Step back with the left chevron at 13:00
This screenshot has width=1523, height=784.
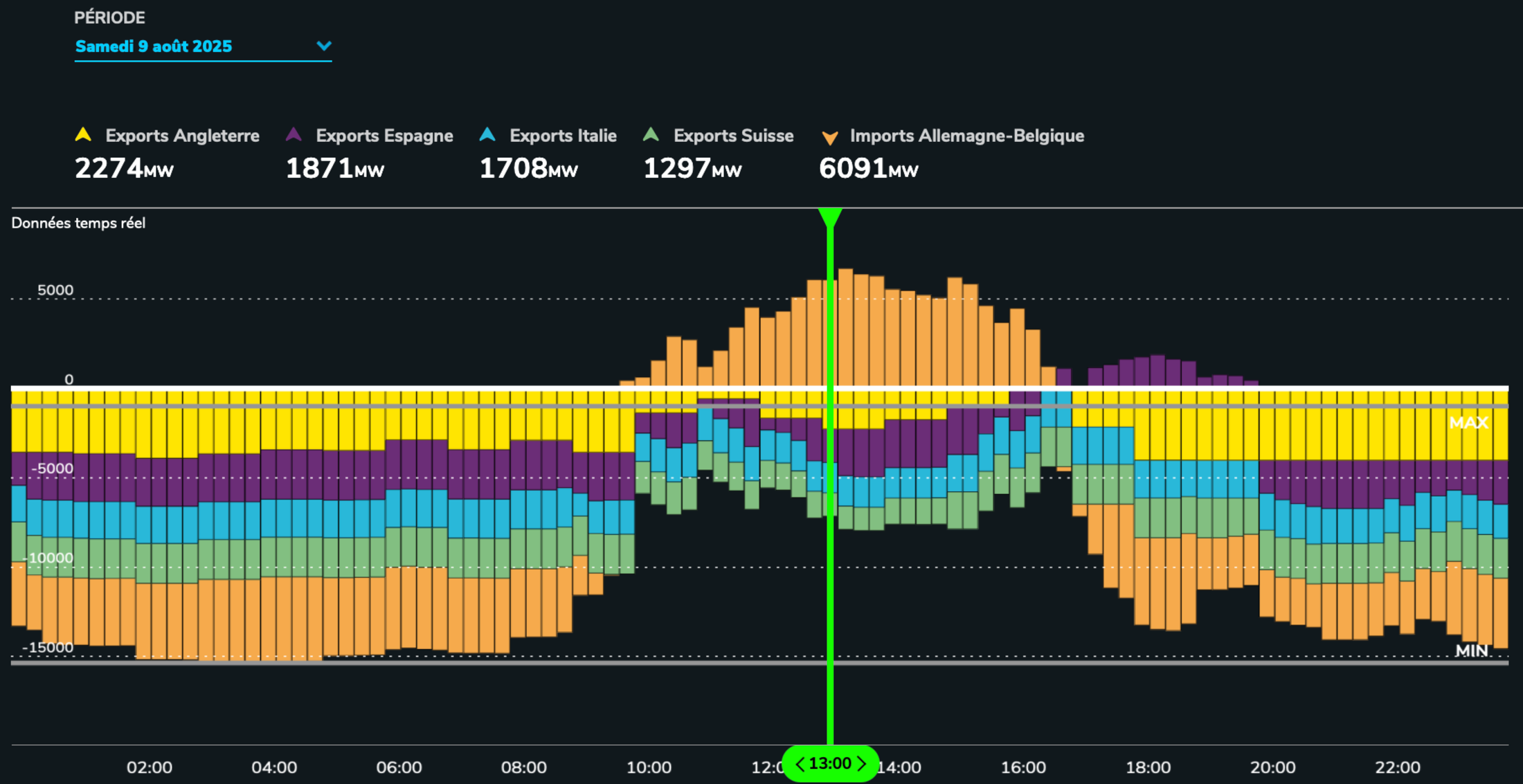click(800, 764)
